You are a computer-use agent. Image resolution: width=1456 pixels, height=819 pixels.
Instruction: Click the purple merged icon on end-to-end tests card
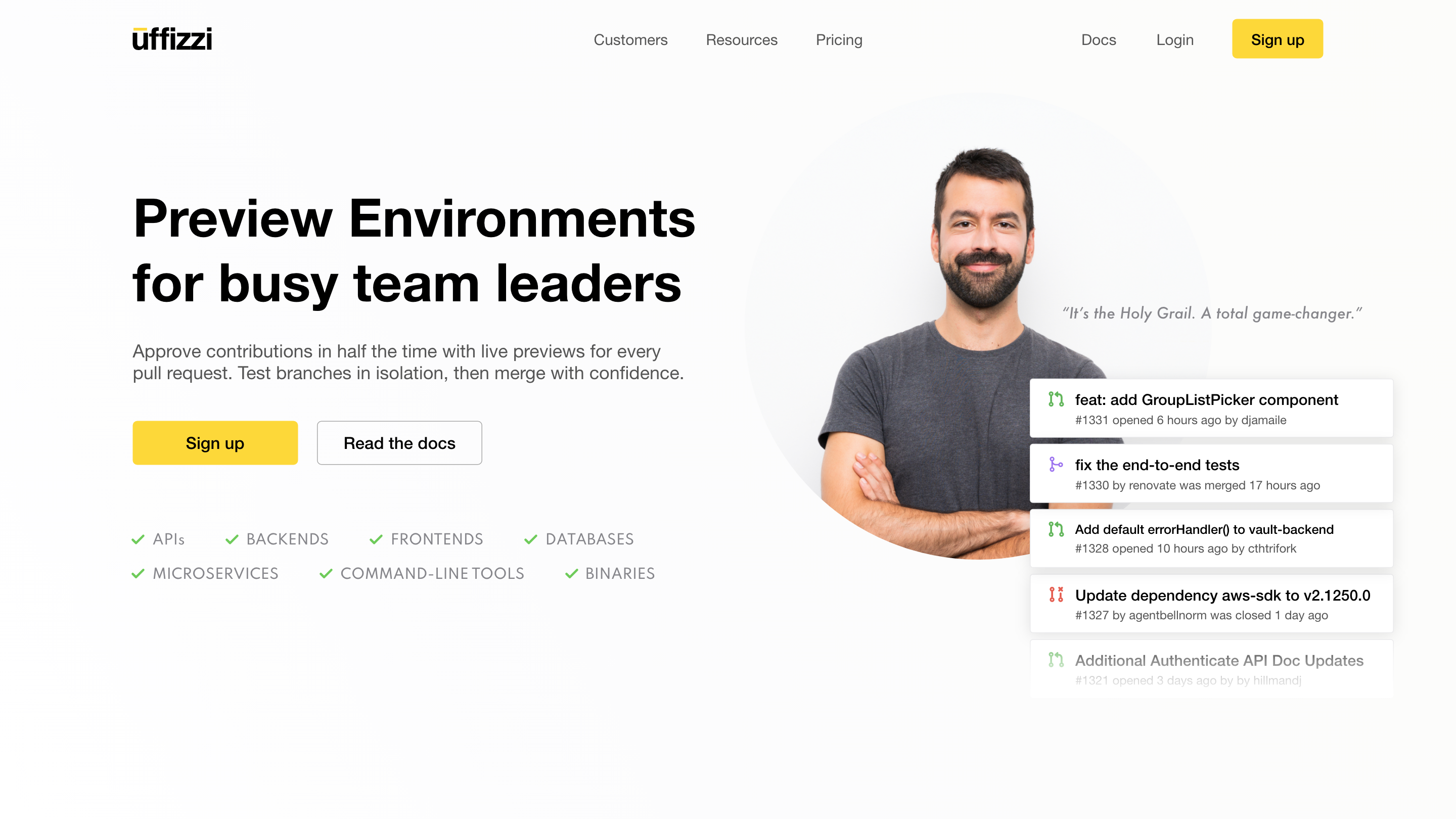click(1056, 466)
